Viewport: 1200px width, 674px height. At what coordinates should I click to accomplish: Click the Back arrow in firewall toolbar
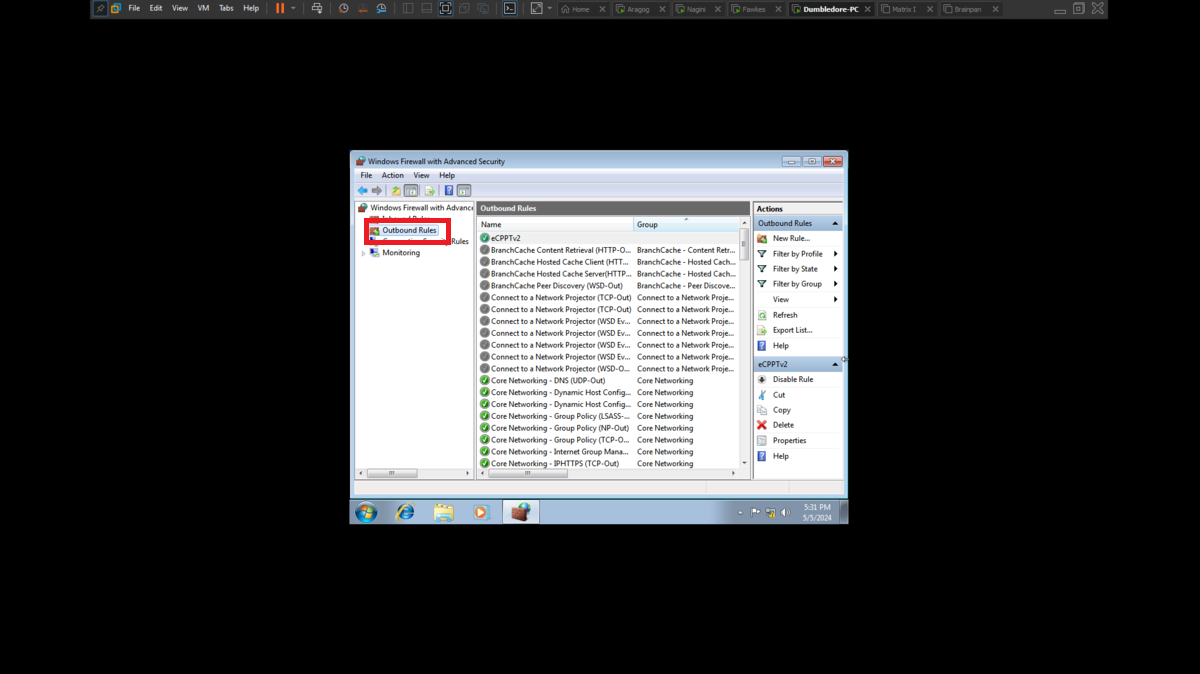pos(362,190)
